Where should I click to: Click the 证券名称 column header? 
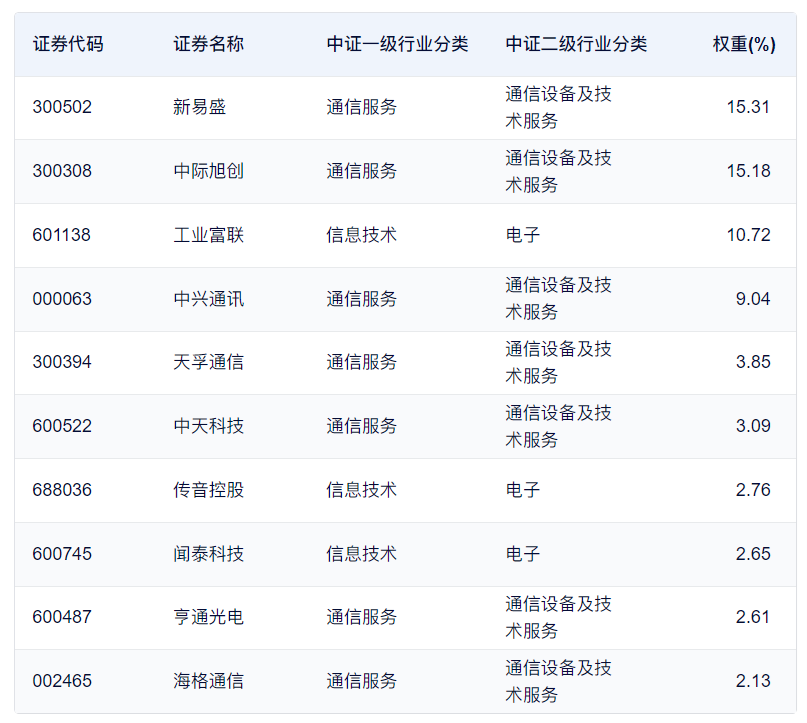[x=208, y=44]
